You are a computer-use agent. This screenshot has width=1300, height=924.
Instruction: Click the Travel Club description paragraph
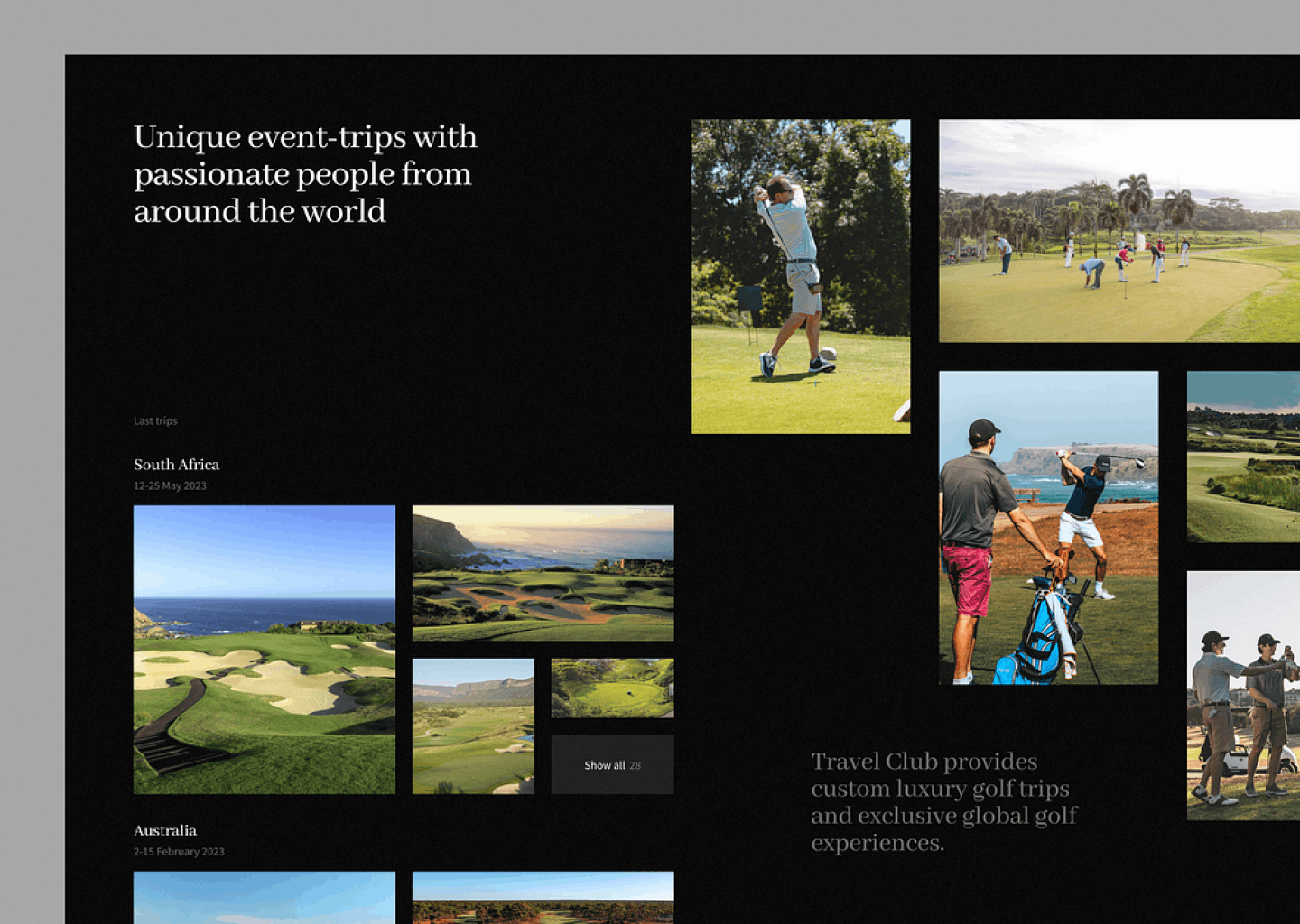click(943, 802)
